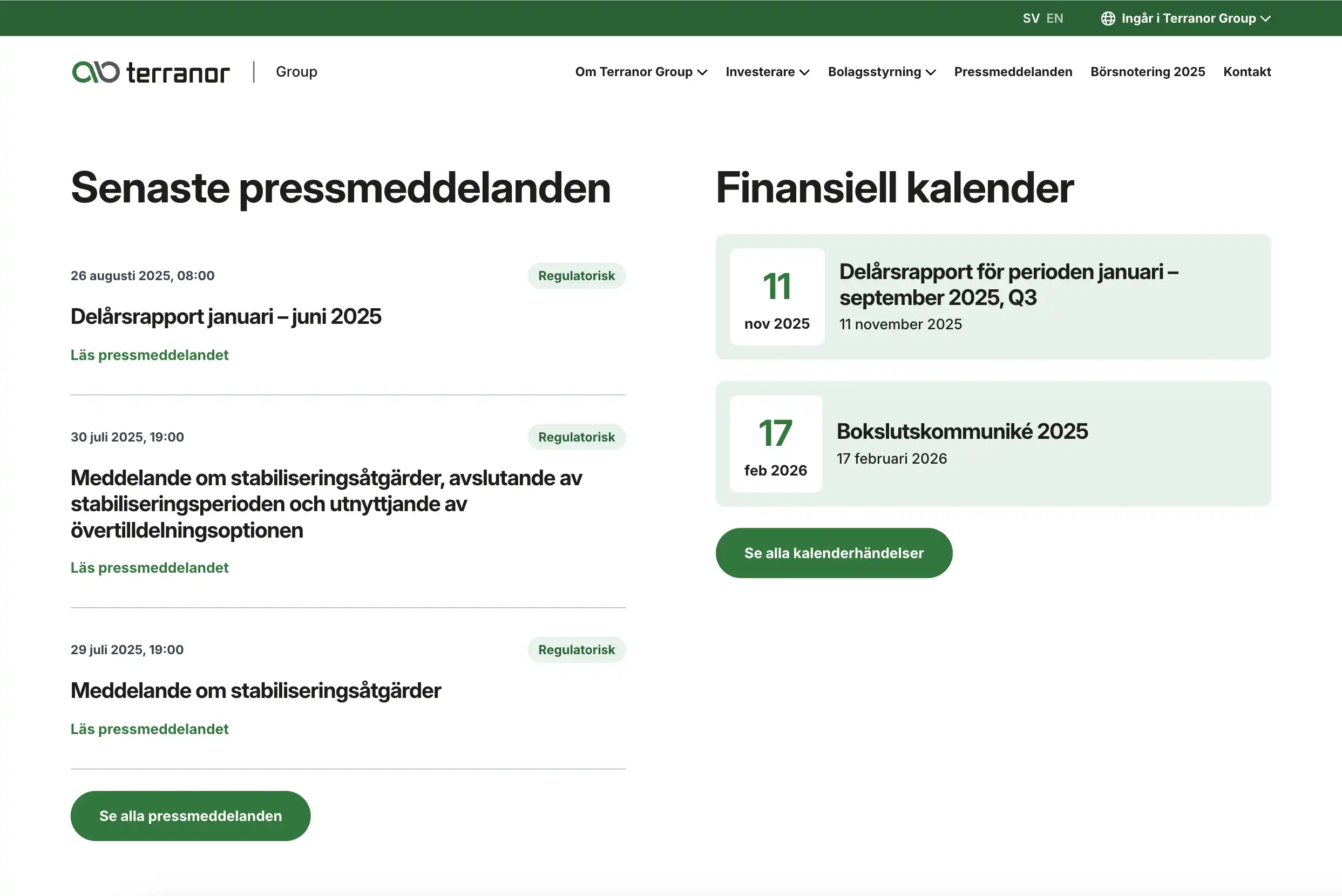Click the Regulatorisk badge on the 26 augusti release
Image resolution: width=1342 pixels, height=896 pixels.
[576, 275]
